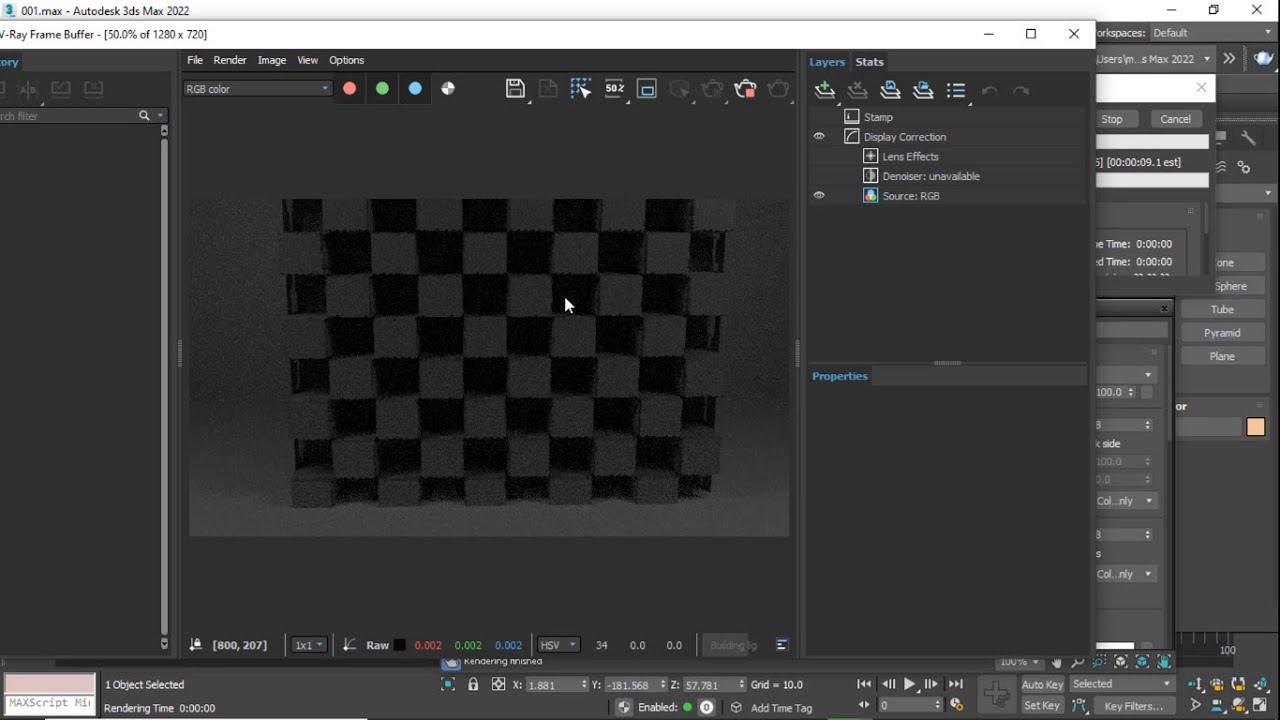The width and height of the screenshot is (1280, 720).
Task: Start render with last teapot icon
Action: click(x=778, y=89)
